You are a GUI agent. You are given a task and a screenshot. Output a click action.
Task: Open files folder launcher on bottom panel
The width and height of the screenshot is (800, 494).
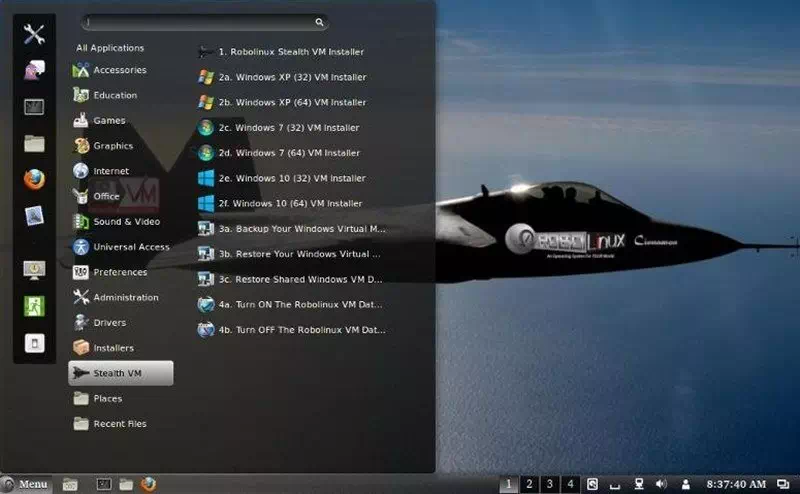(x=126, y=484)
